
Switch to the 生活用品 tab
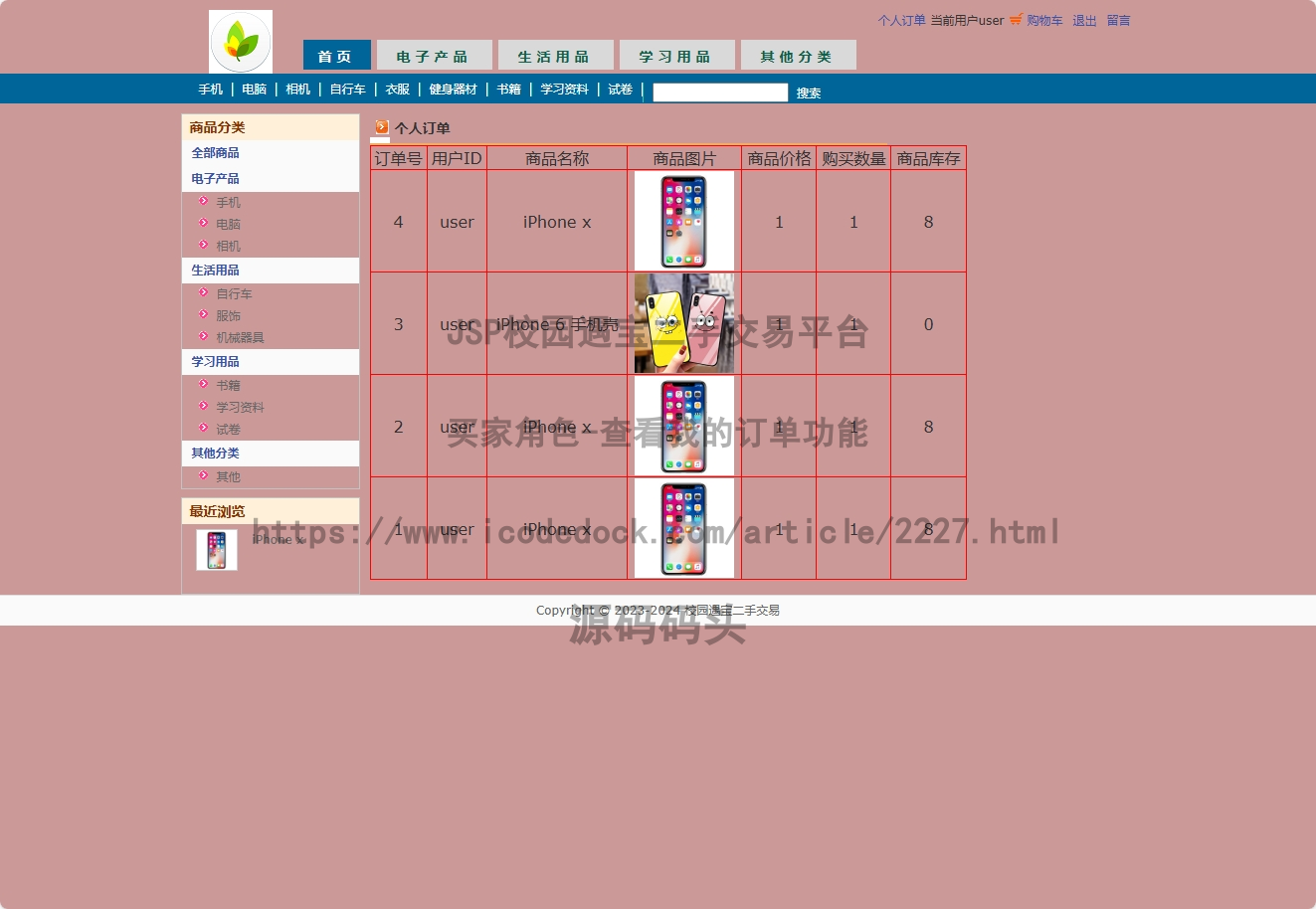point(555,56)
